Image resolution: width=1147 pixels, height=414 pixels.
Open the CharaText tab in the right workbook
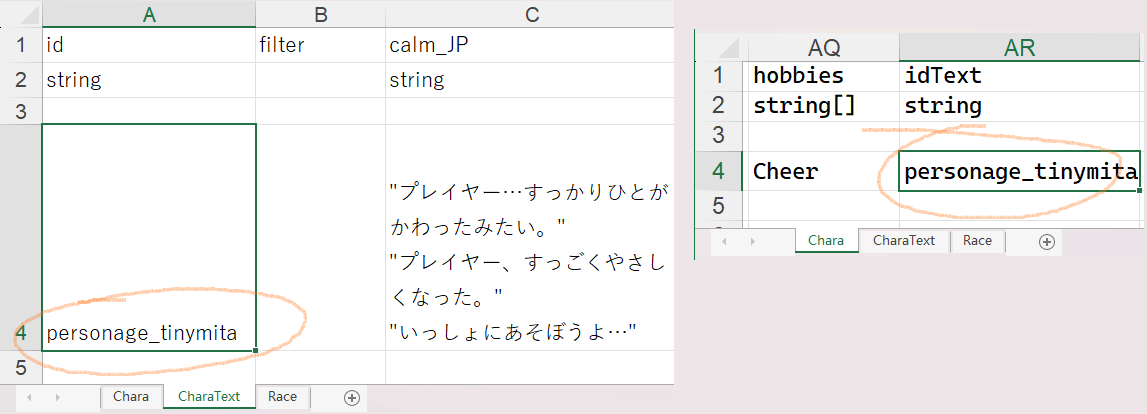903,241
